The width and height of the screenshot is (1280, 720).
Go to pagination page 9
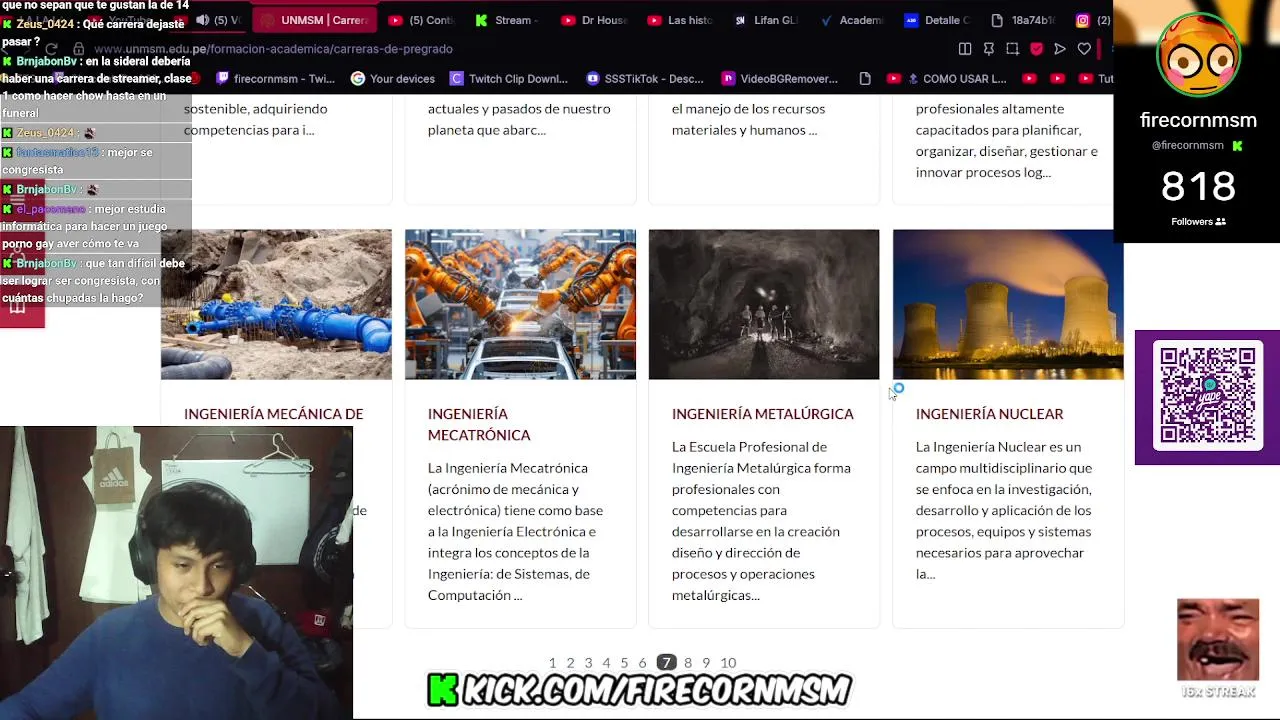click(x=706, y=663)
